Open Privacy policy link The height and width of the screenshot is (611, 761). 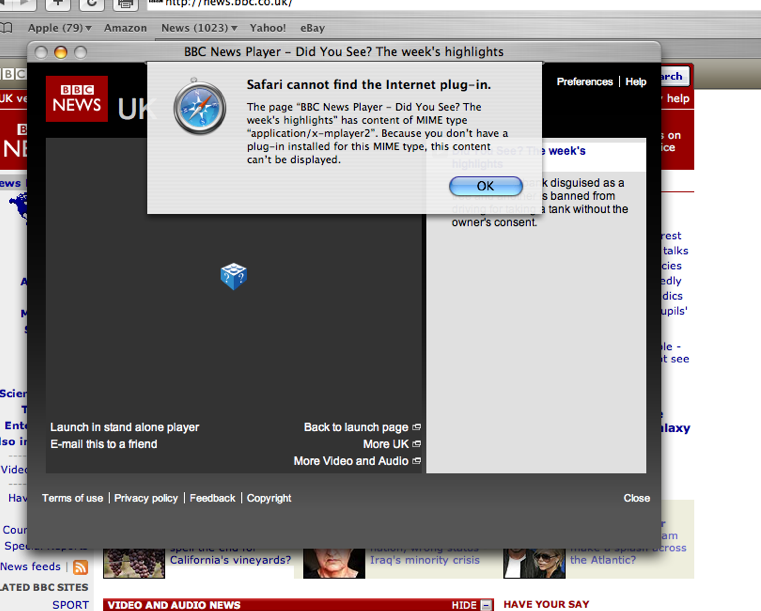click(x=146, y=498)
